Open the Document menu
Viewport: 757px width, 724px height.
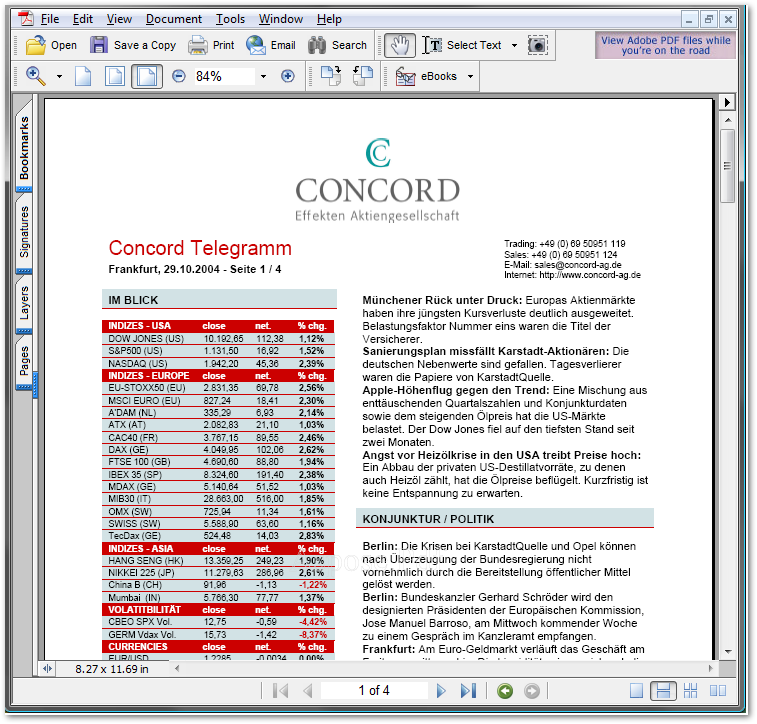tap(173, 19)
